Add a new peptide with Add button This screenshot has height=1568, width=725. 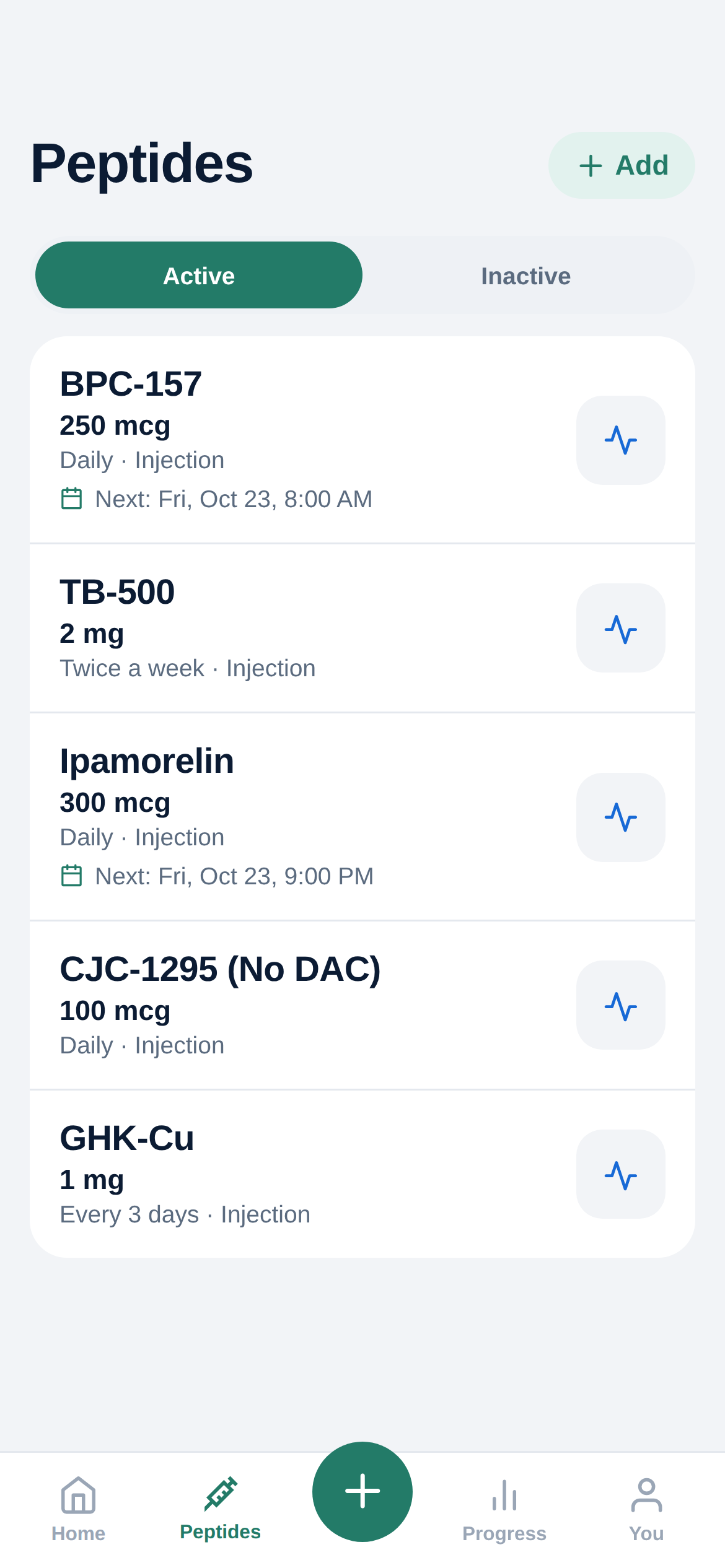point(622,165)
